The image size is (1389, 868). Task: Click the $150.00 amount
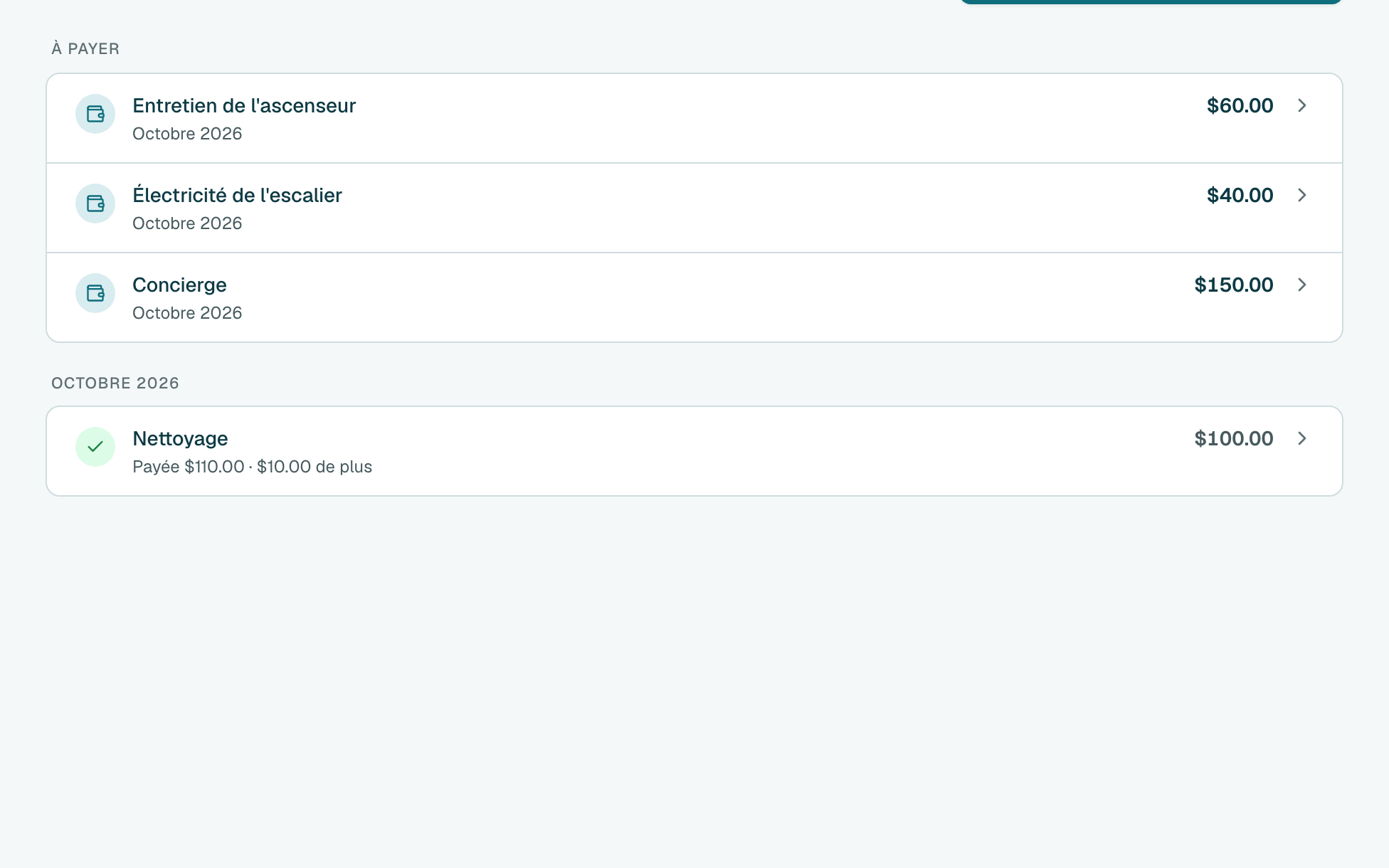pyautogui.click(x=1234, y=285)
